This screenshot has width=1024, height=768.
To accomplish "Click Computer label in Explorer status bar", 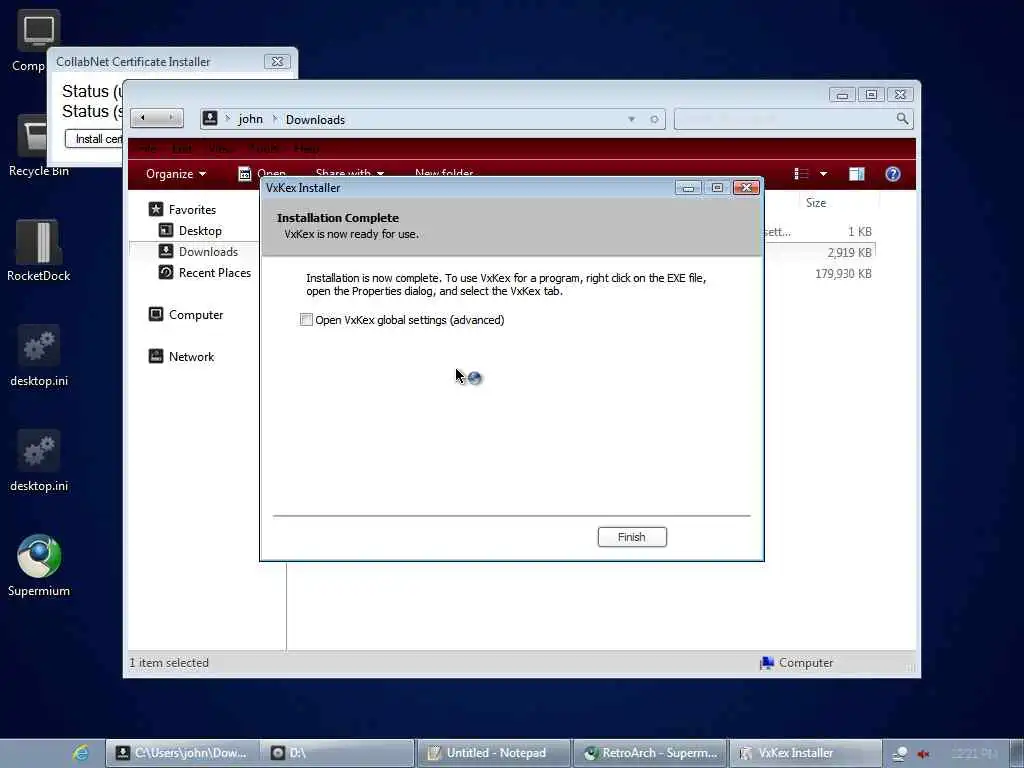I will pos(806,663).
